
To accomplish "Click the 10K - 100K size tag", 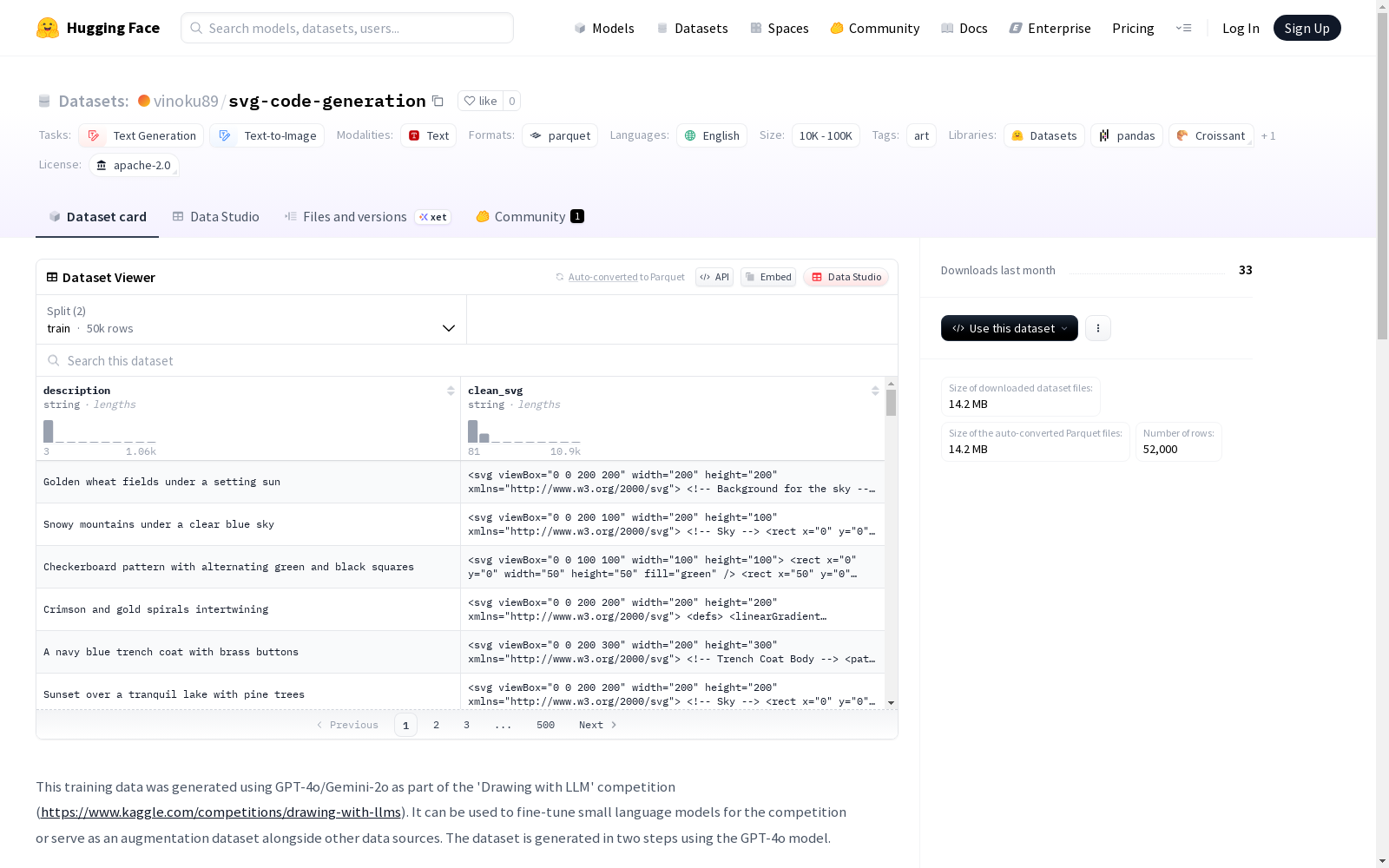I will [x=826, y=135].
